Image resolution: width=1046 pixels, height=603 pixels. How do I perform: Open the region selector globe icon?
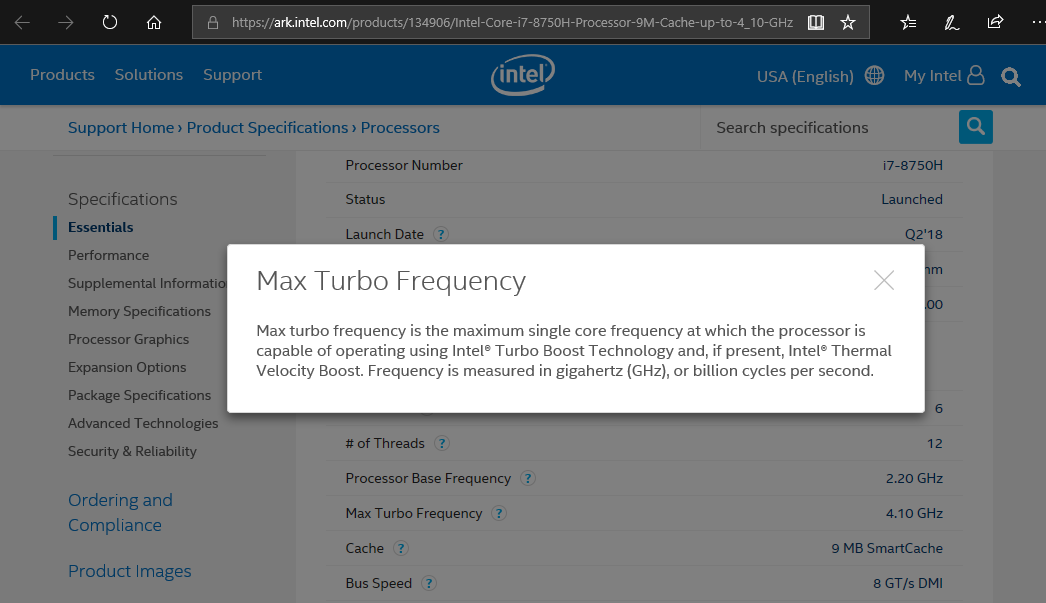(875, 76)
